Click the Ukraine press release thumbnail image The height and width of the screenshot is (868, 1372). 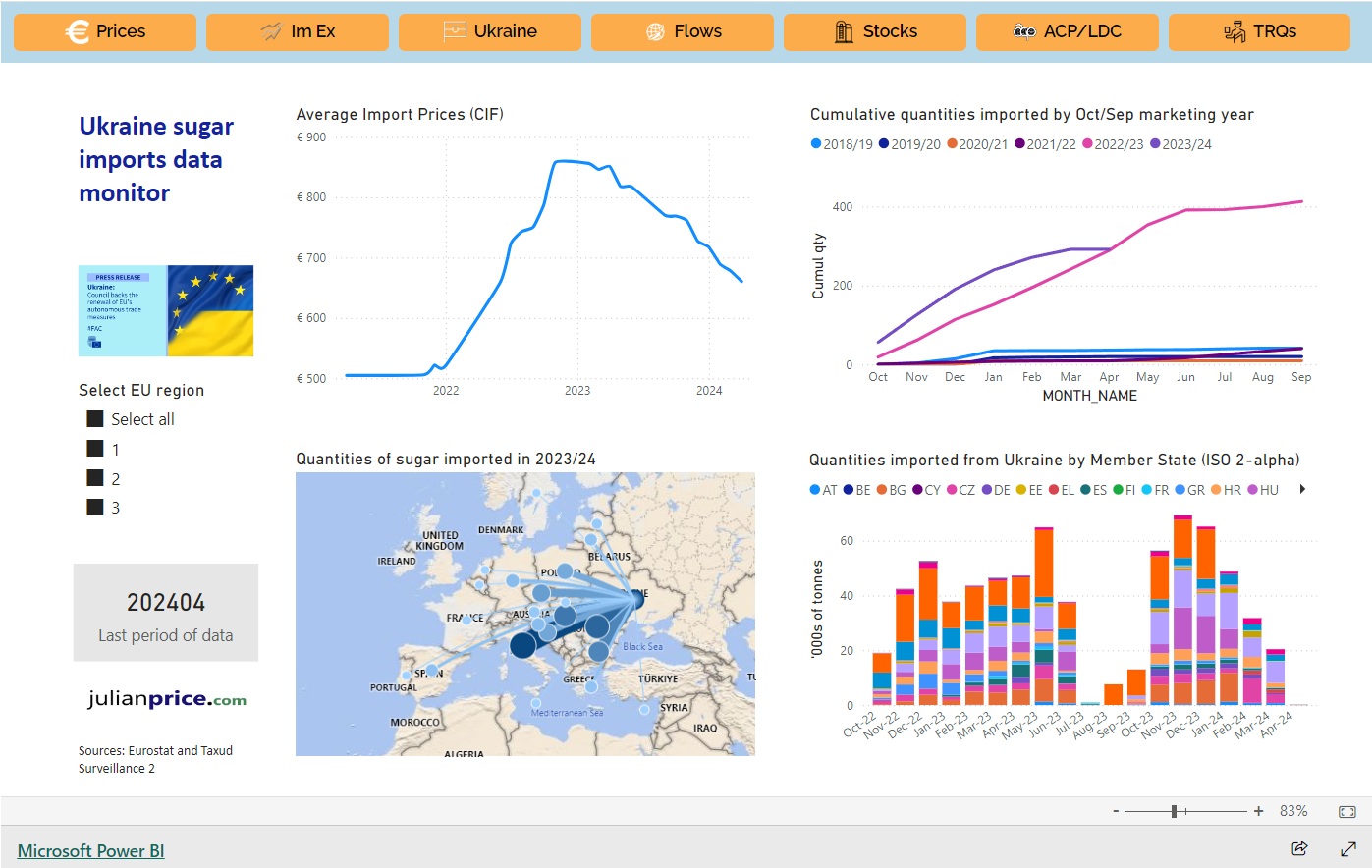pos(166,309)
